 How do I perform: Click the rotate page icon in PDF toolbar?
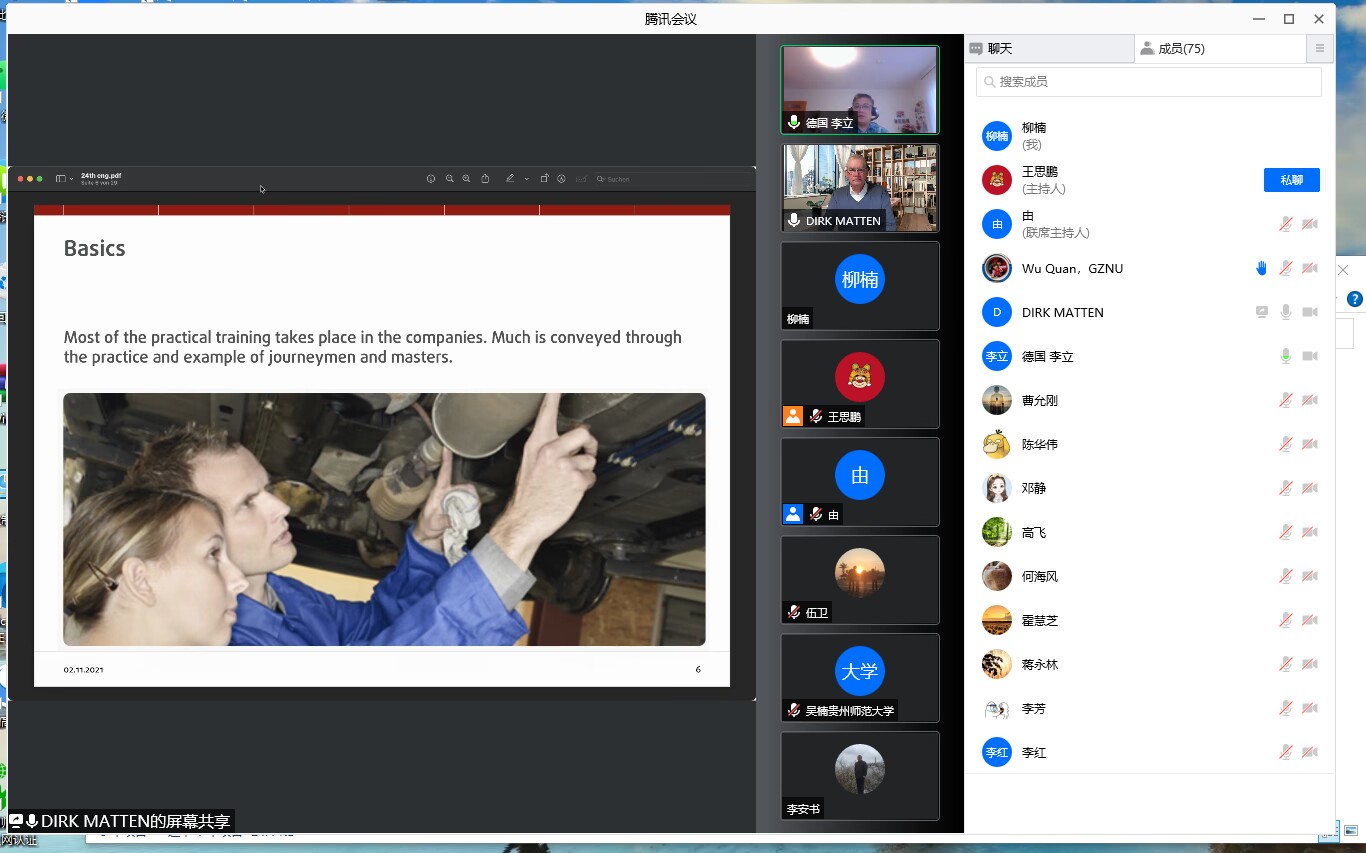(x=544, y=179)
